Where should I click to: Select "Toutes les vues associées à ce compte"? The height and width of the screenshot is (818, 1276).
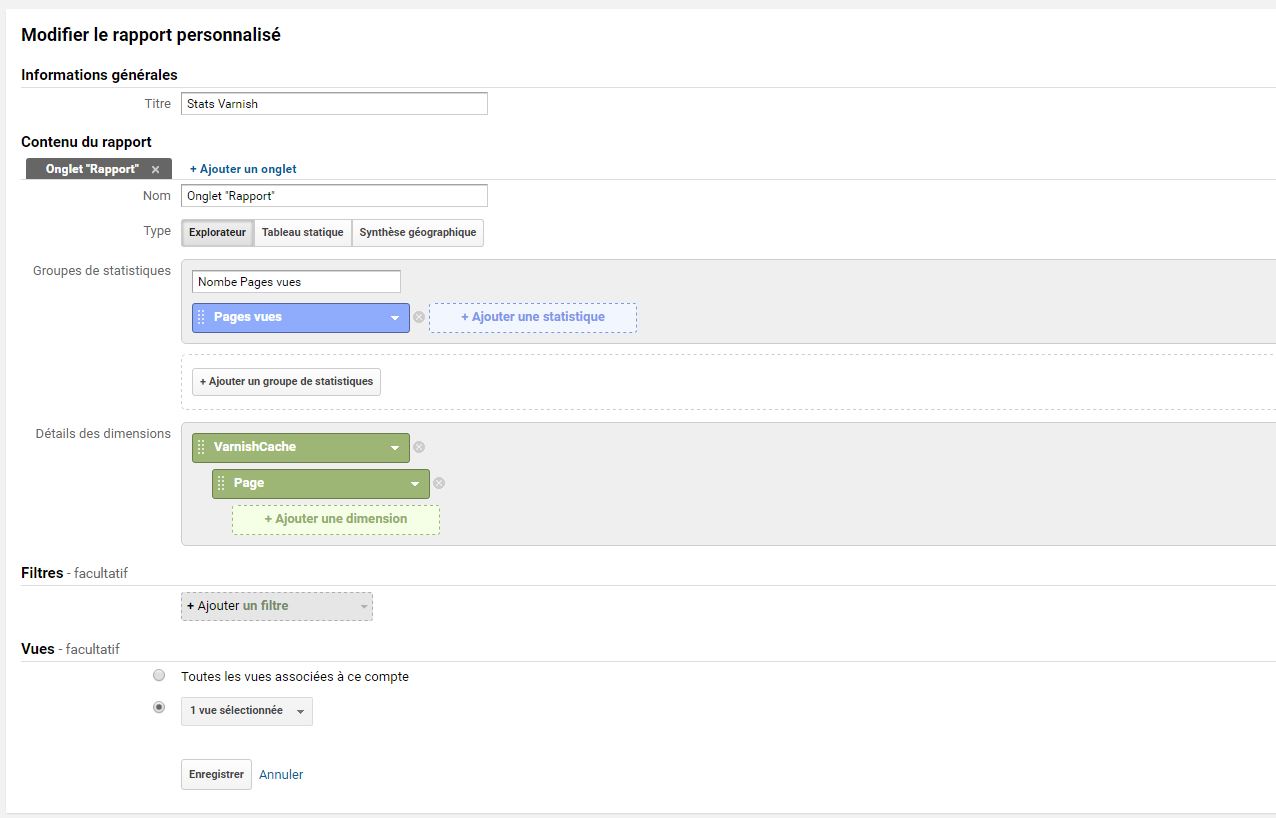159,675
